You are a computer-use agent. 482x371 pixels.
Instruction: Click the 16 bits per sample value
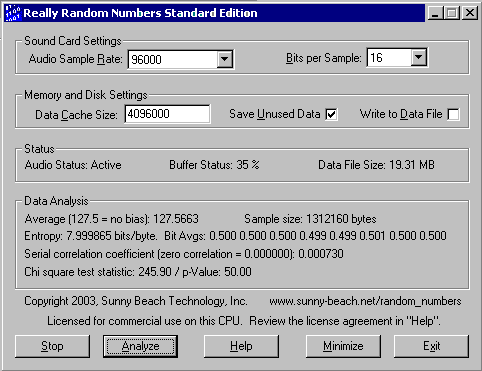376,58
